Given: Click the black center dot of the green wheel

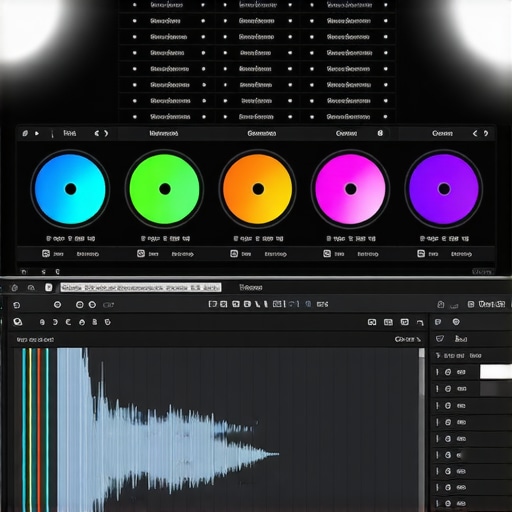Looking at the screenshot, I should [165, 189].
